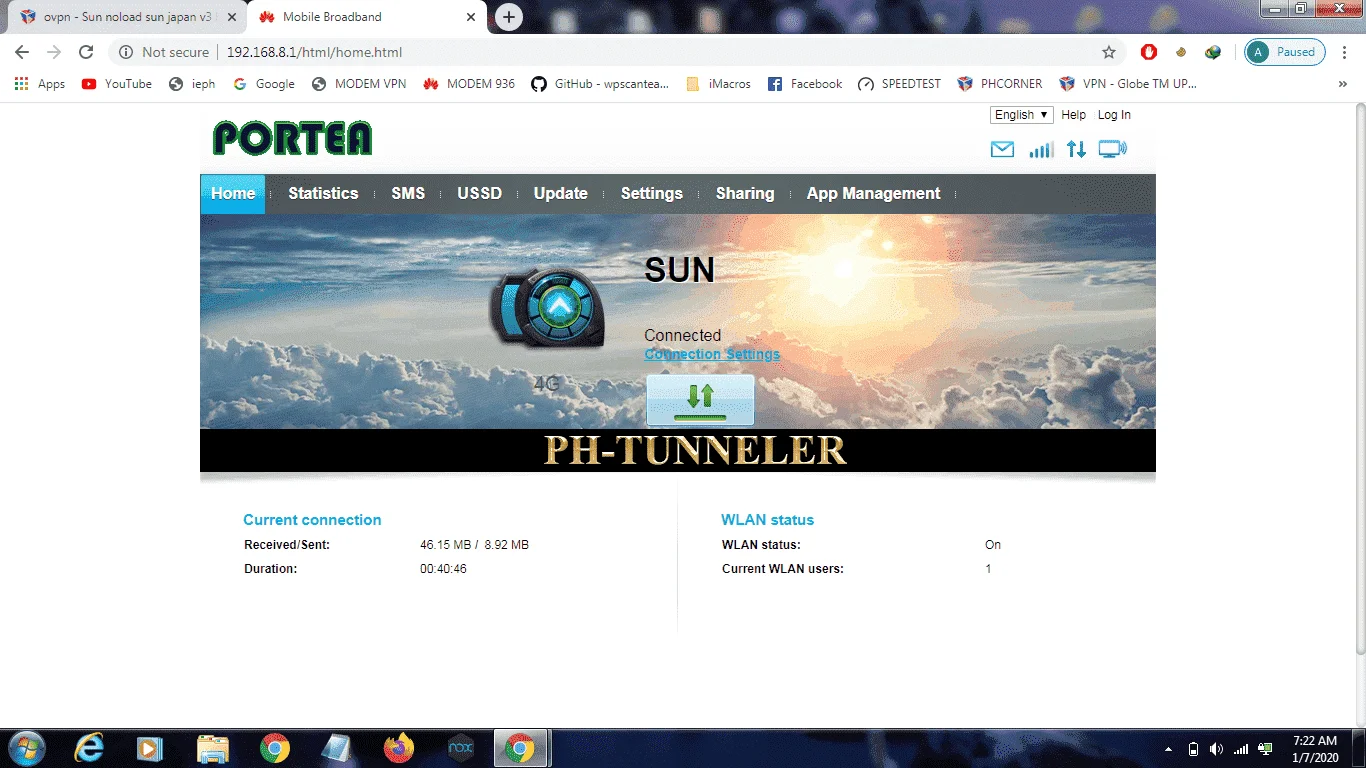The image size is (1366, 768).
Task: Open a new tab with the plus button
Action: [509, 17]
